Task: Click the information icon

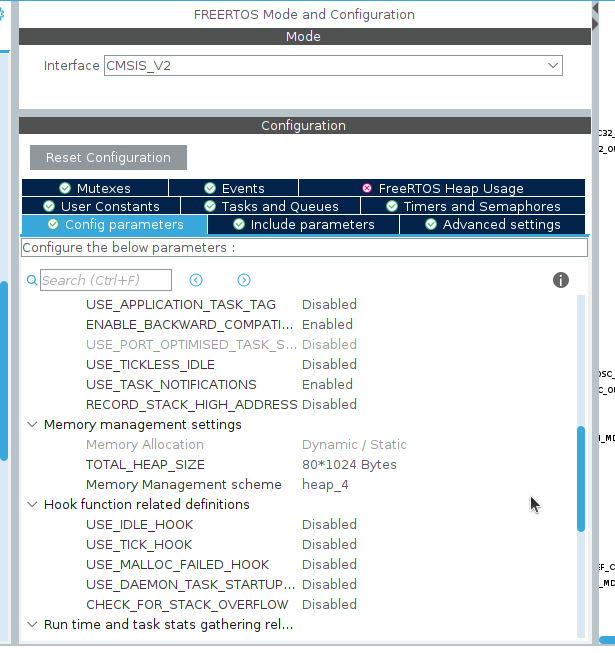Action: [x=561, y=280]
